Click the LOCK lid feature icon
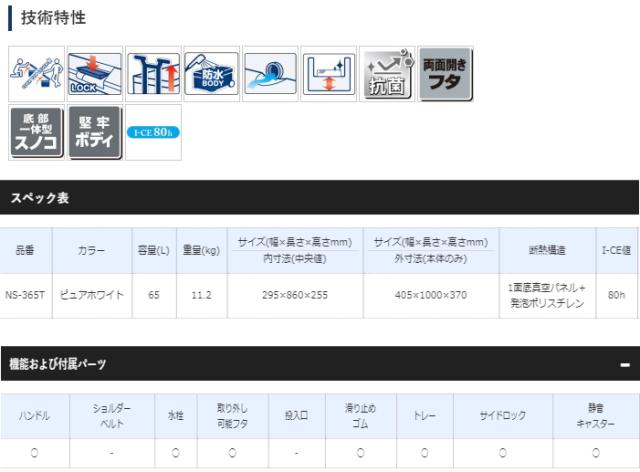The image size is (640, 472). point(95,74)
